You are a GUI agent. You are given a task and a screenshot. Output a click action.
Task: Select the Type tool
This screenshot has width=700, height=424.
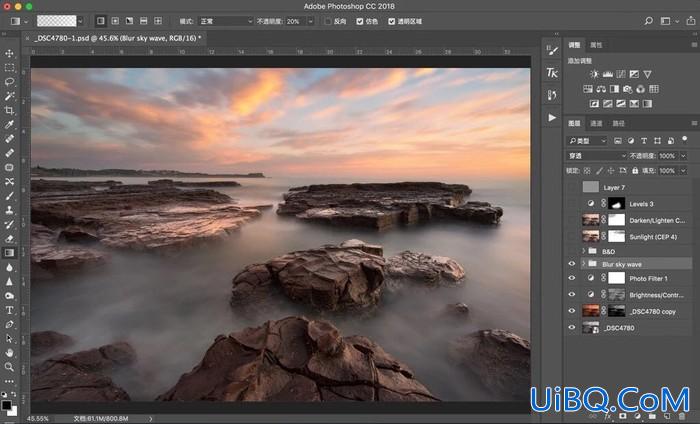click(x=9, y=310)
